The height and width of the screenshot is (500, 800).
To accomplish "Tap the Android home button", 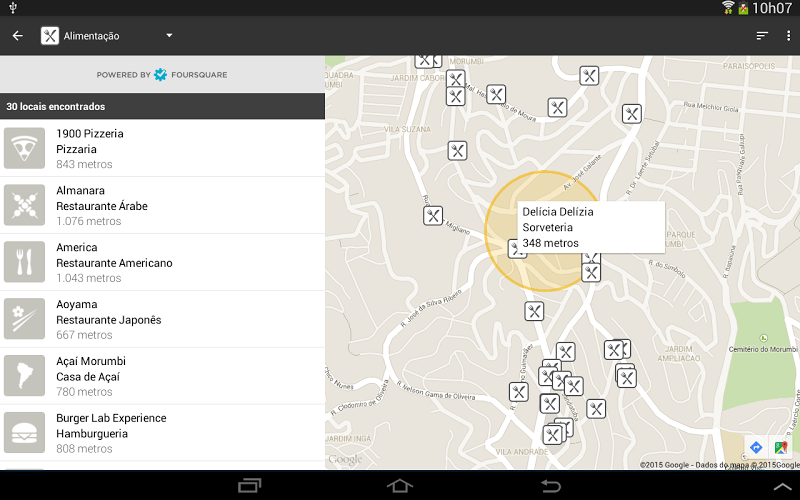I will (x=399, y=485).
